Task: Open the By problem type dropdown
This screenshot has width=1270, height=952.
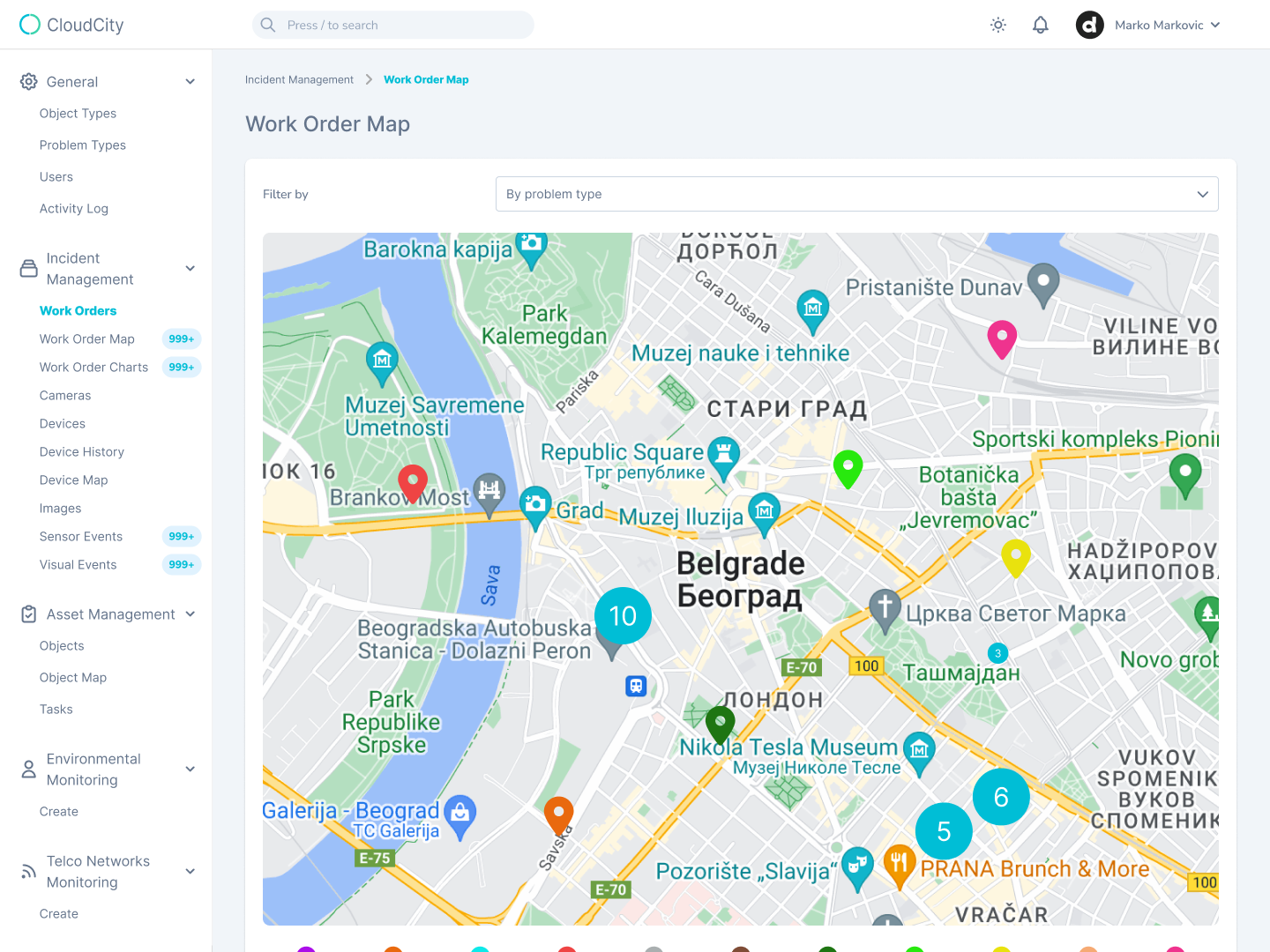Action: point(856,194)
